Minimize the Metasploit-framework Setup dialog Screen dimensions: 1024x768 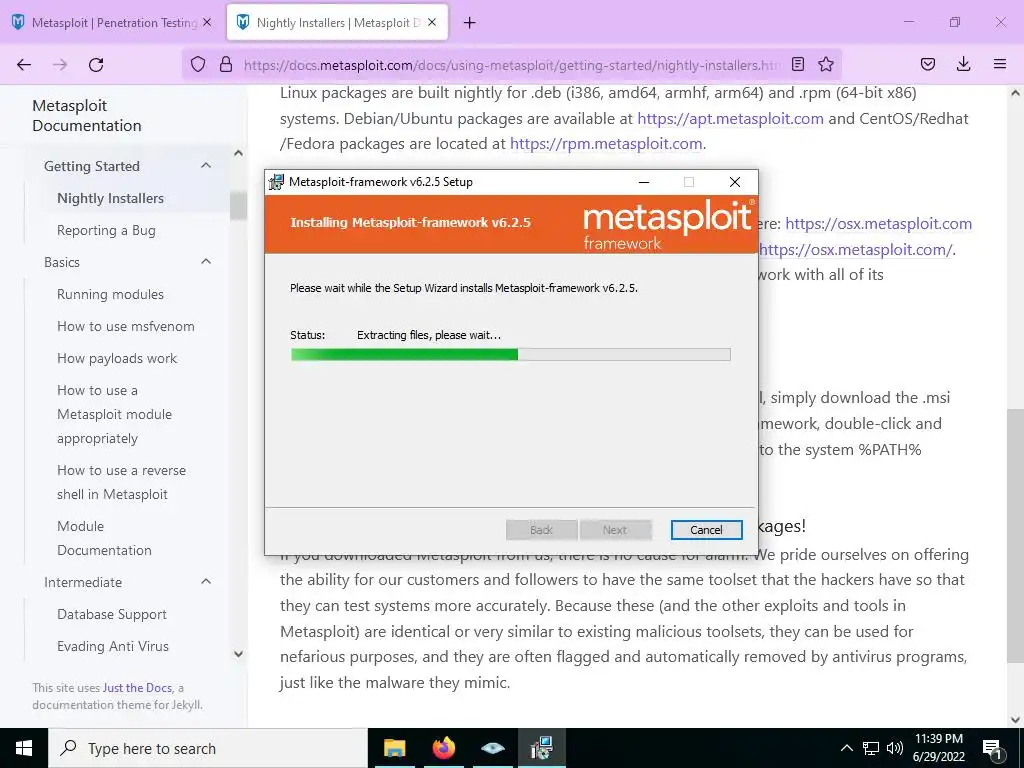click(644, 182)
